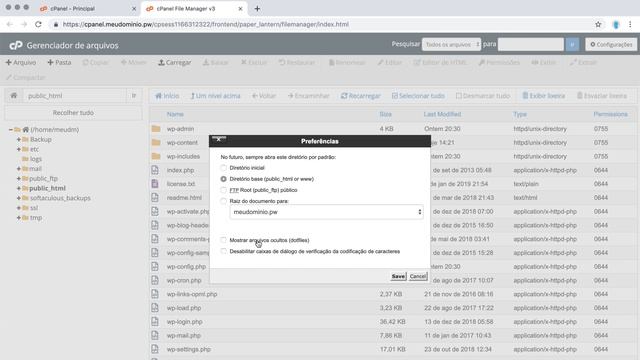Click the Arquivo new file toolbar item
The image size is (640, 360).
coord(21,62)
